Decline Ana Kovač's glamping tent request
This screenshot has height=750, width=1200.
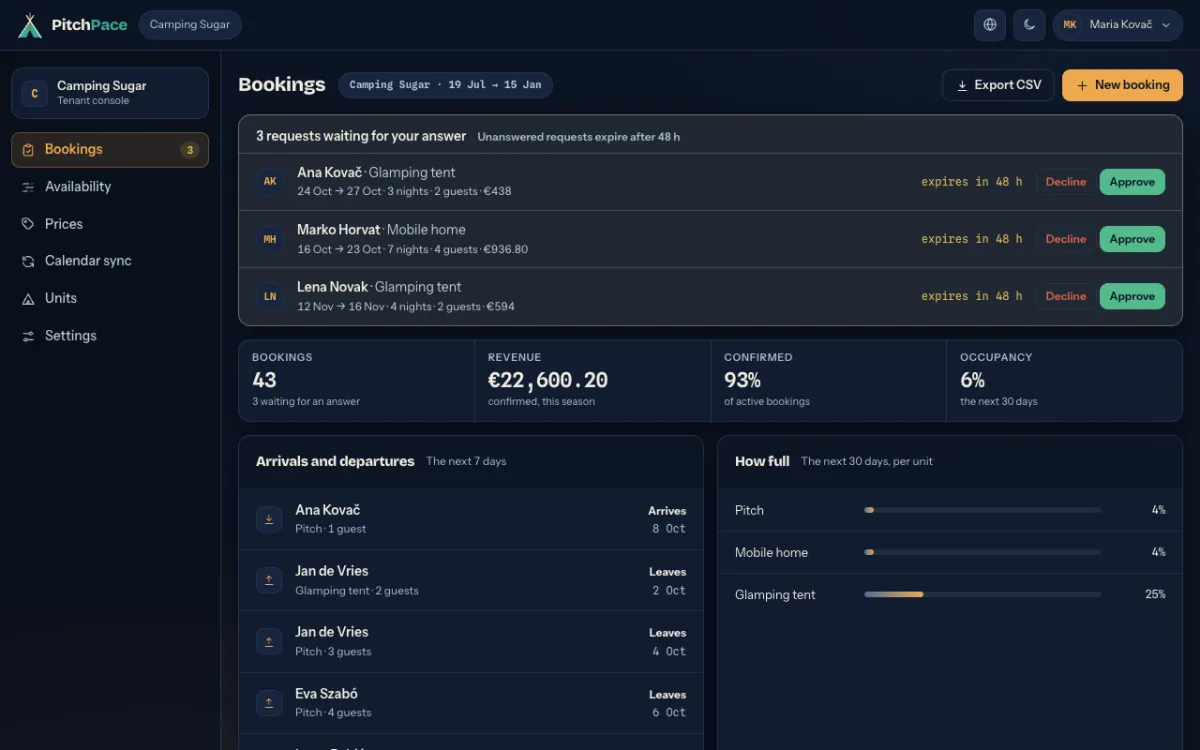[x=1066, y=182]
